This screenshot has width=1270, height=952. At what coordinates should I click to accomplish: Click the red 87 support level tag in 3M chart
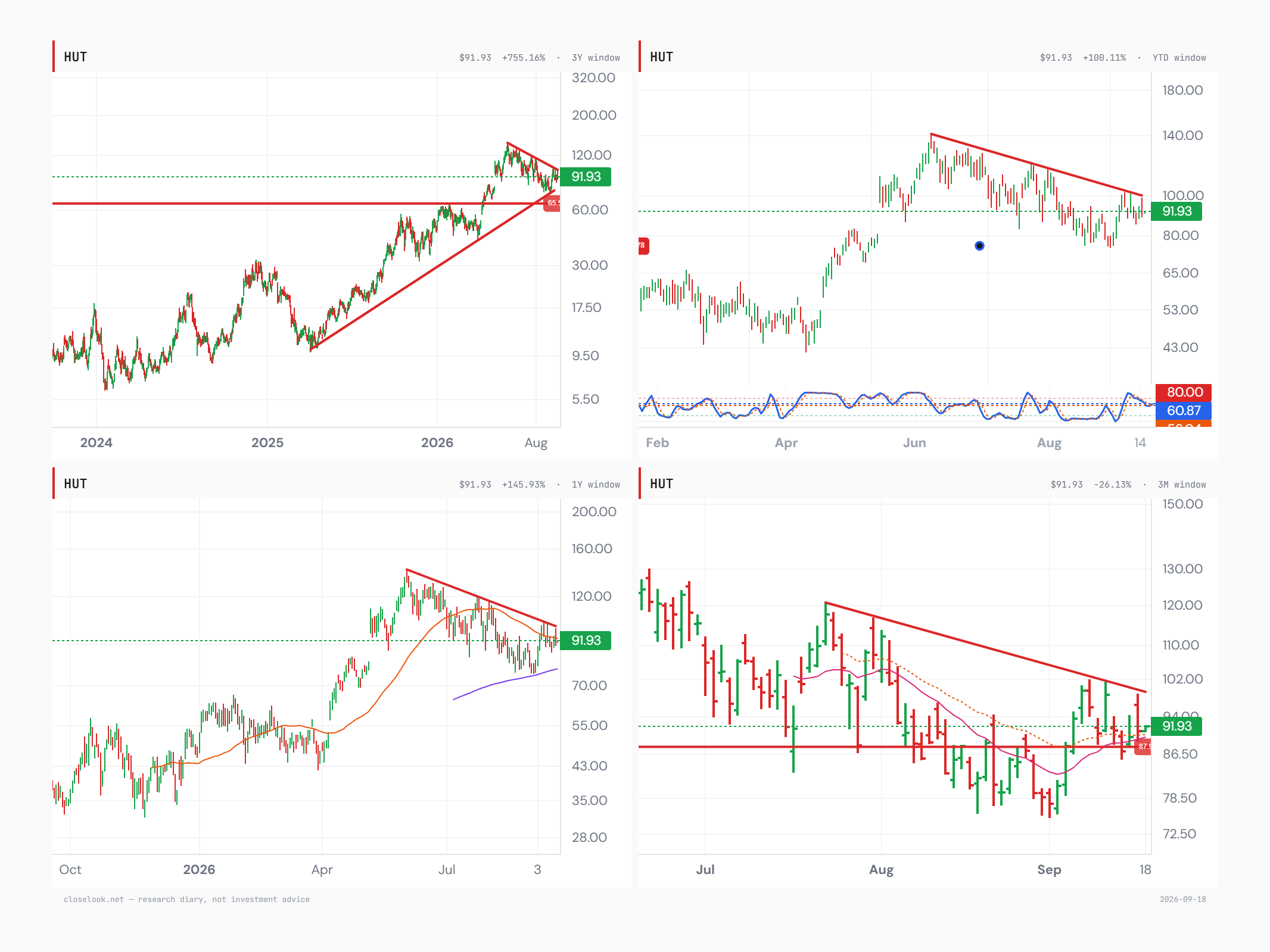1143,747
